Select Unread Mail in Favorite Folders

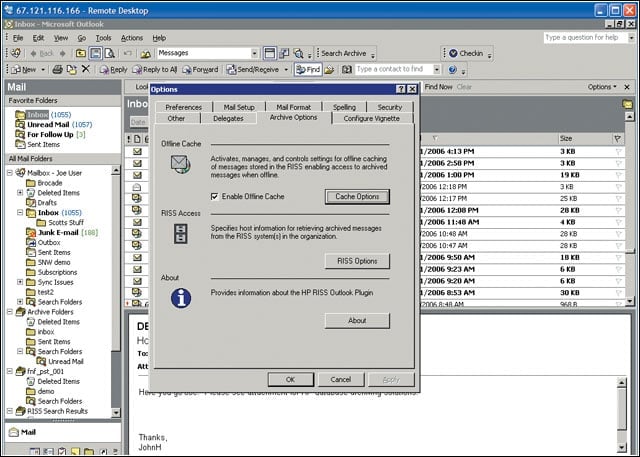click(48, 124)
